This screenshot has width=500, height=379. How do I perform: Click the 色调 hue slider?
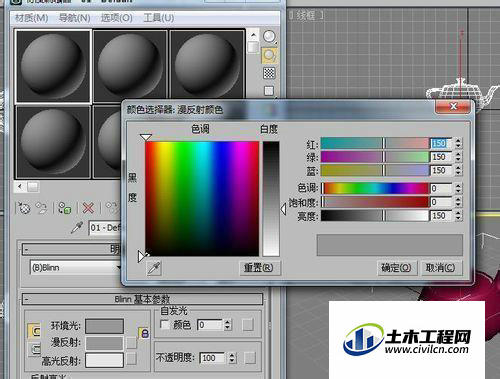pos(375,188)
